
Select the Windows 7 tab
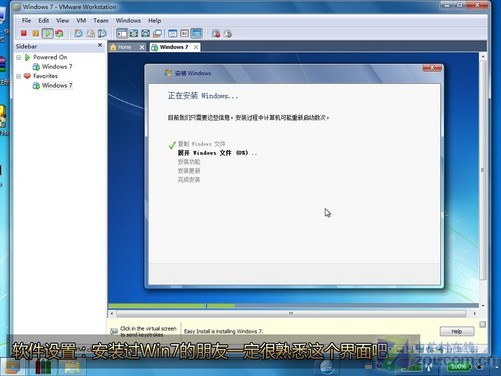(x=173, y=47)
